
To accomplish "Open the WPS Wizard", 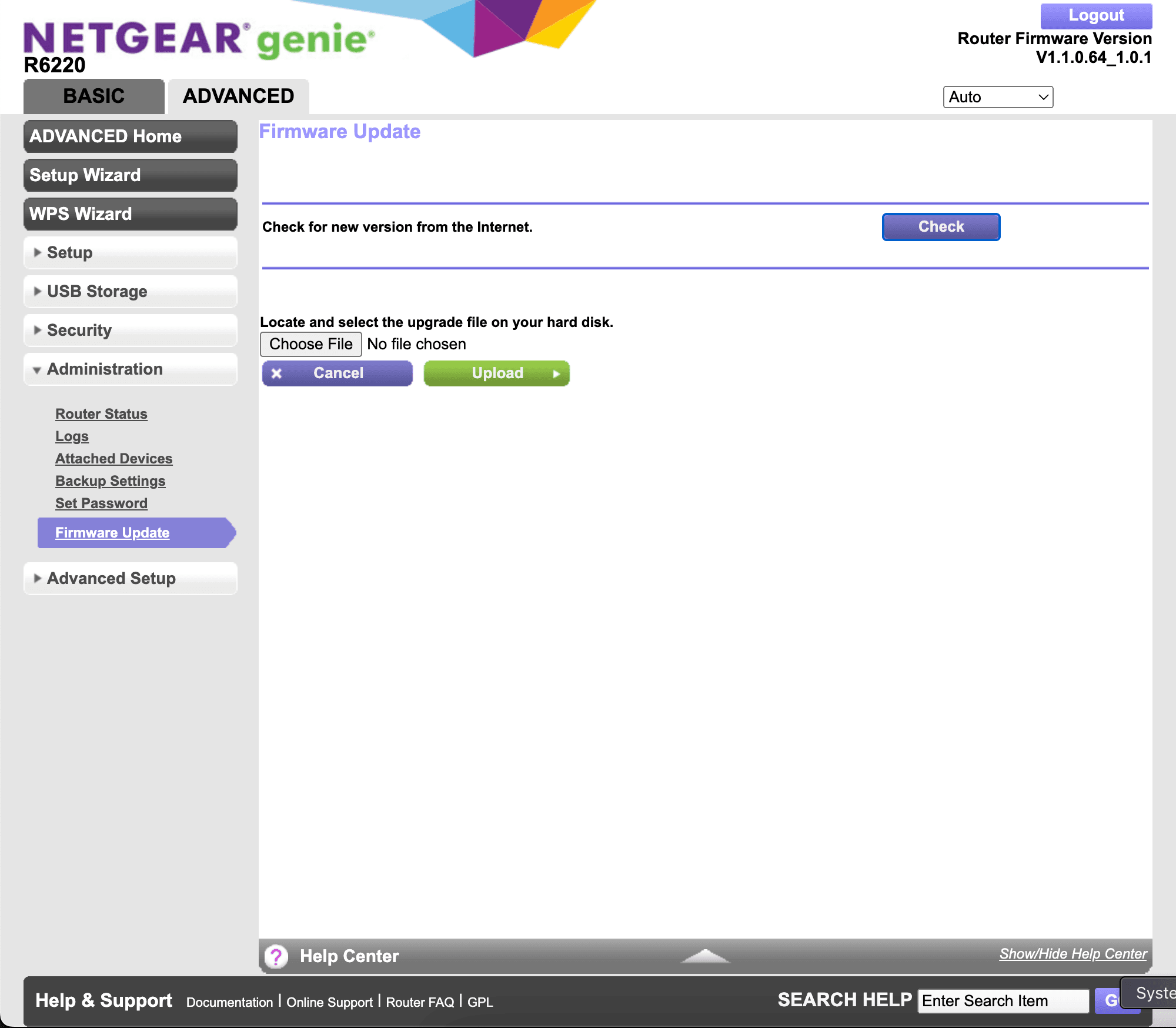I will (131, 214).
